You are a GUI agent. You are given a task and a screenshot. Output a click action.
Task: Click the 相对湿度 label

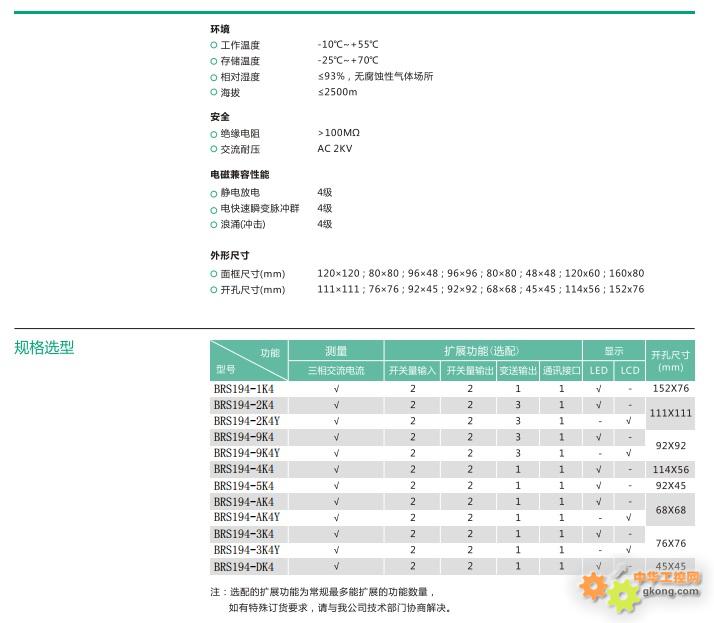pyautogui.click(x=240, y=77)
